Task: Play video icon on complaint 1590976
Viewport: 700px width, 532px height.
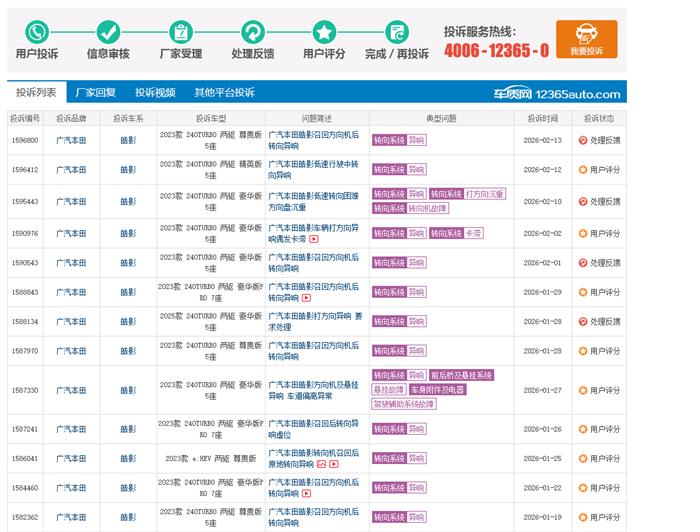Action: pyautogui.click(x=313, y=240)
